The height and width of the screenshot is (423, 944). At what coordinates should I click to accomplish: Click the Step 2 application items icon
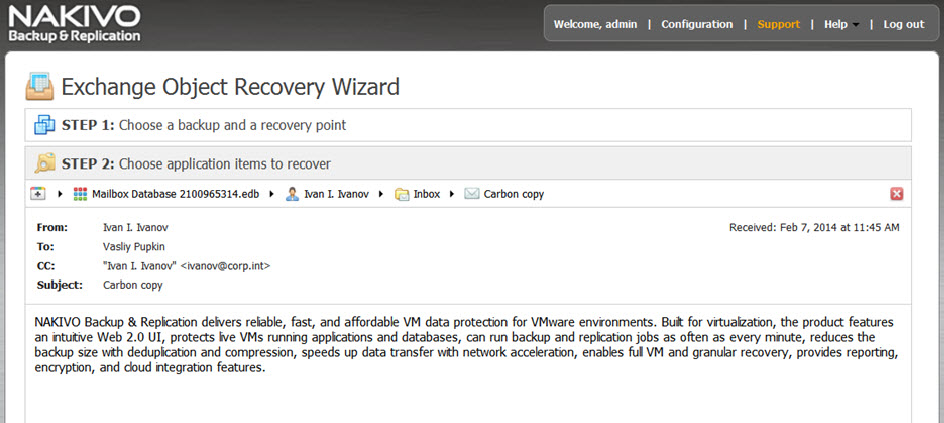pos(45,164)
